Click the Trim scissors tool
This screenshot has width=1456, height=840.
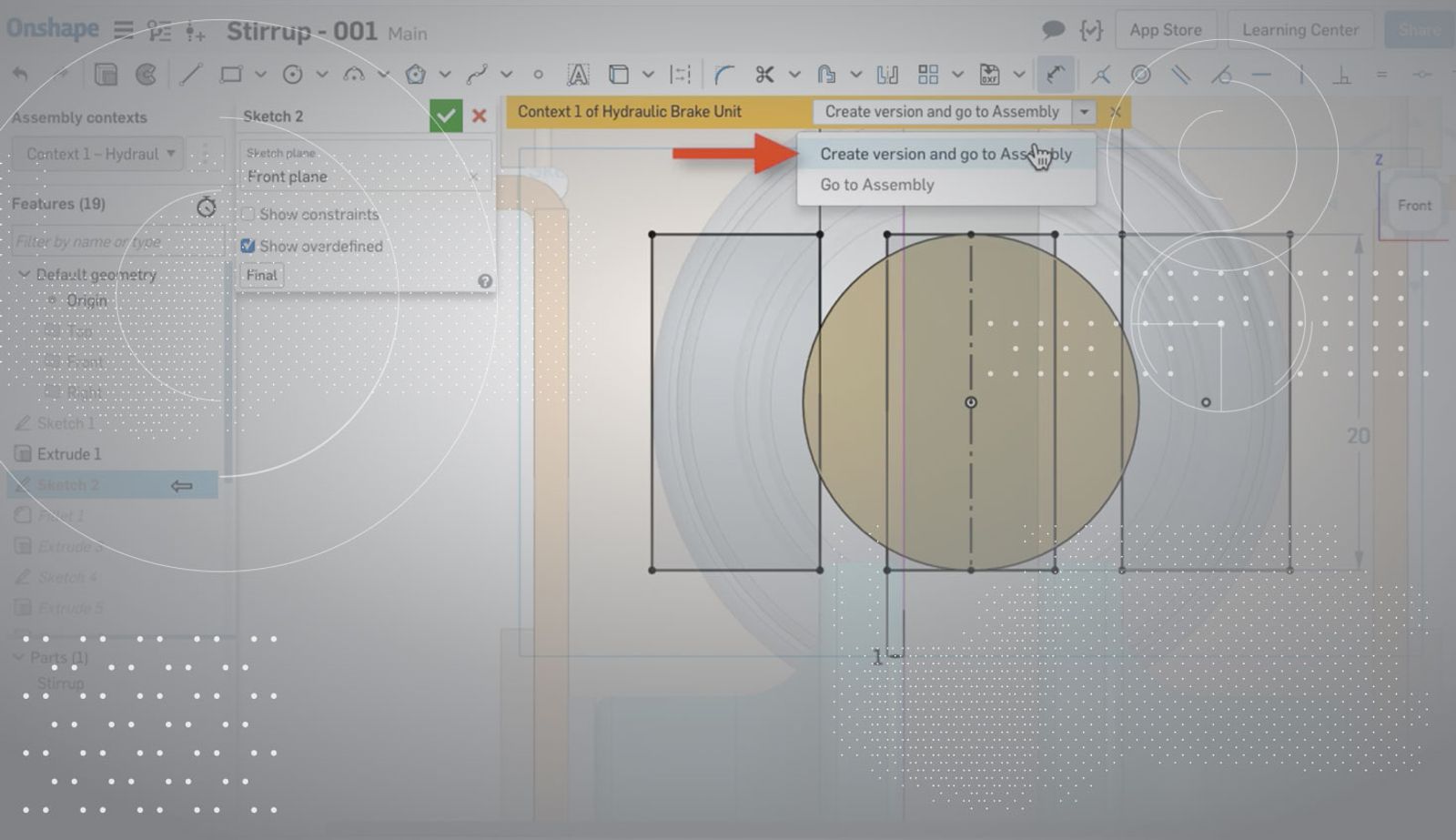pos(764,75)
